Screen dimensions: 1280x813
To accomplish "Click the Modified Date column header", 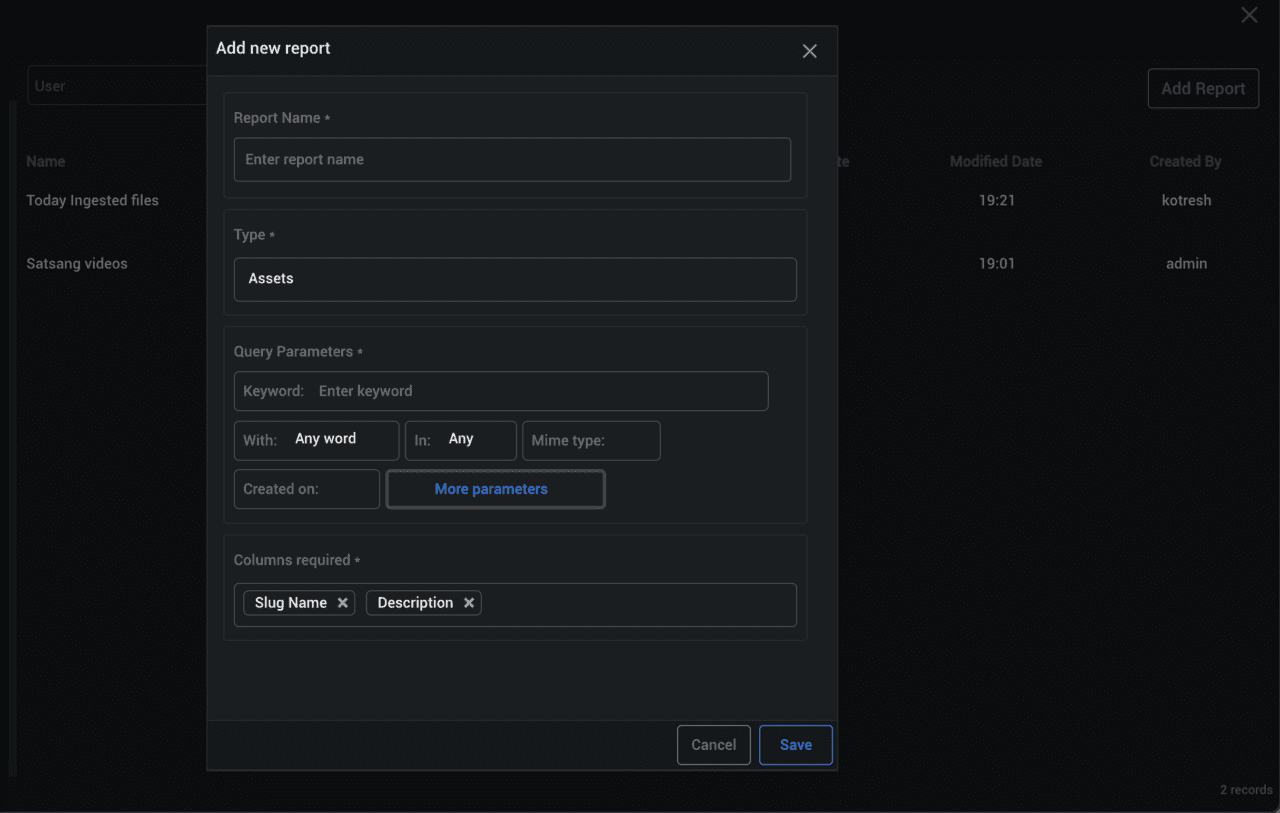I will 996,161.
